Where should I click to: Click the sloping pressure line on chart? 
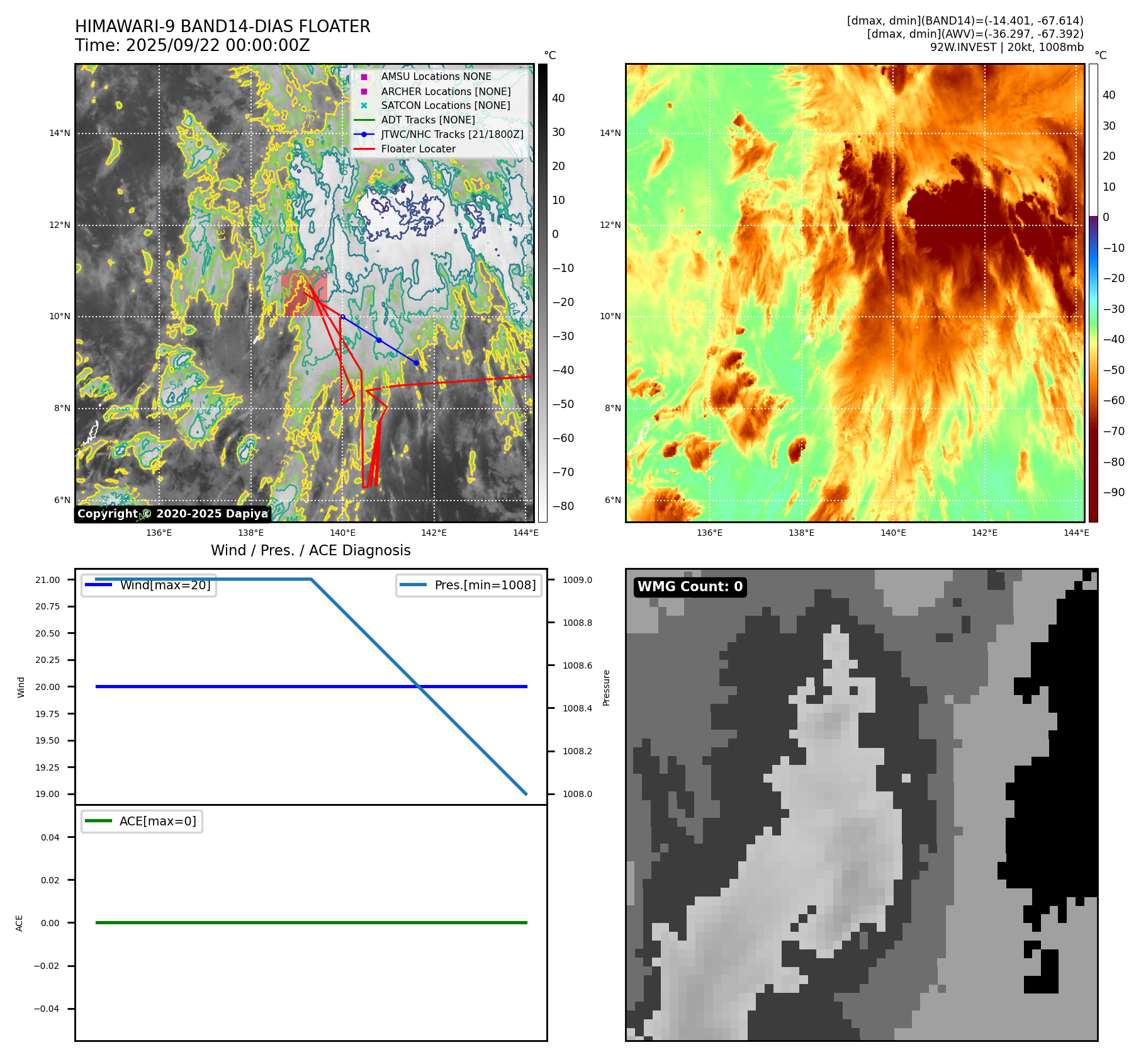pos(419,686)
